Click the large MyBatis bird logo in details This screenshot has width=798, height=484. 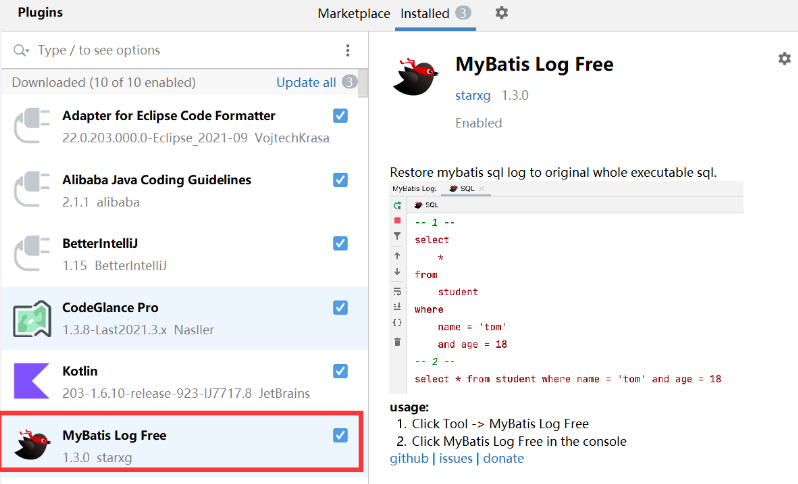(x=415, y=77)
